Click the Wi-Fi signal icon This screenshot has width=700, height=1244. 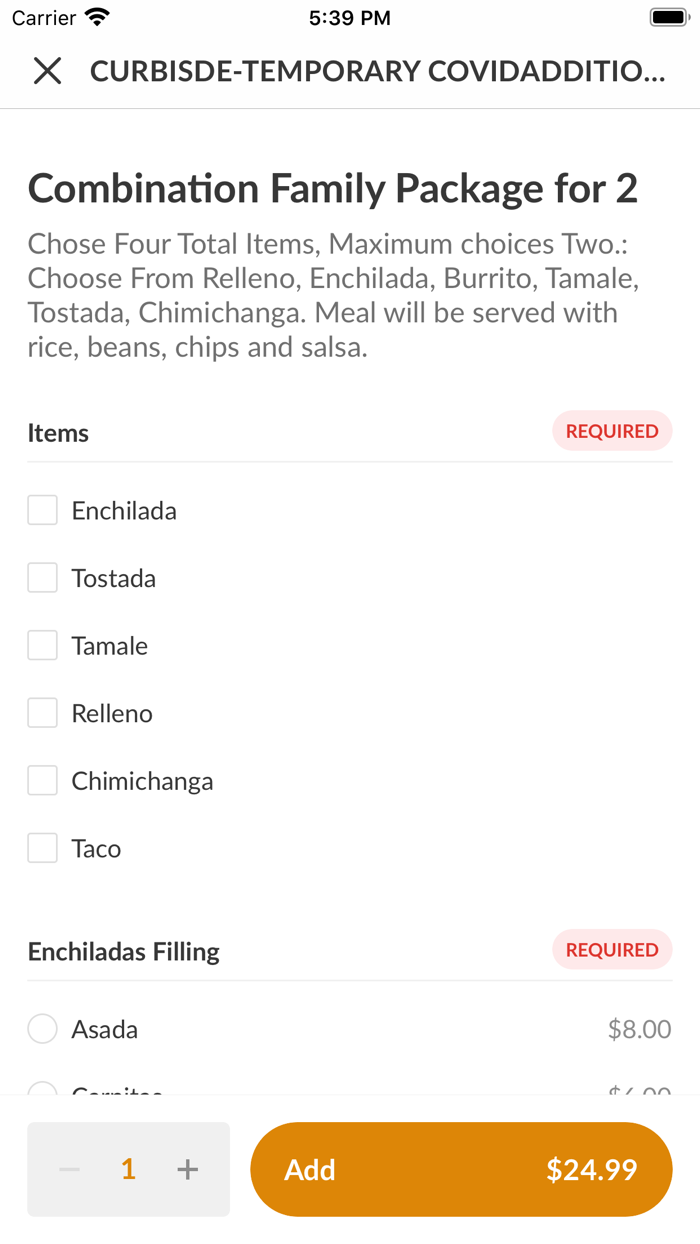pos(95,16)
